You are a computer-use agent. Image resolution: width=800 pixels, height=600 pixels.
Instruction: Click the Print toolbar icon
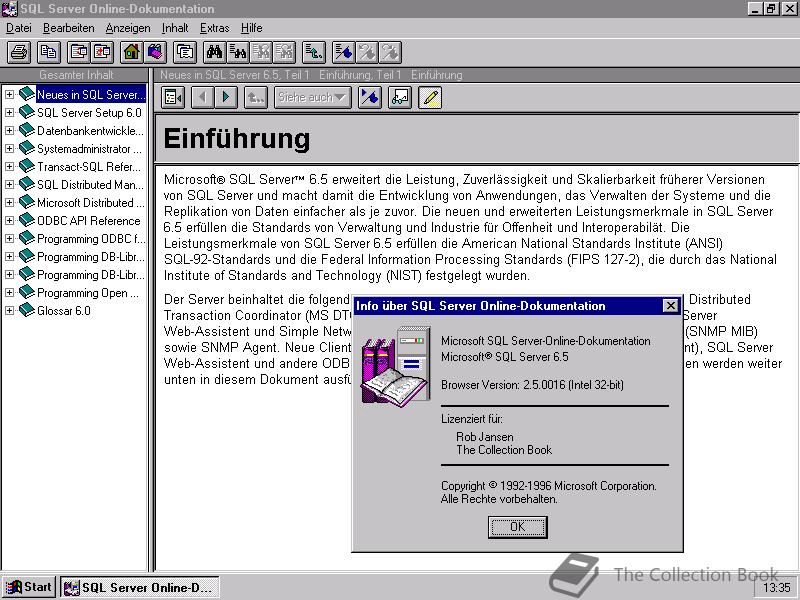pyautogui.click(x=20, y=52)
